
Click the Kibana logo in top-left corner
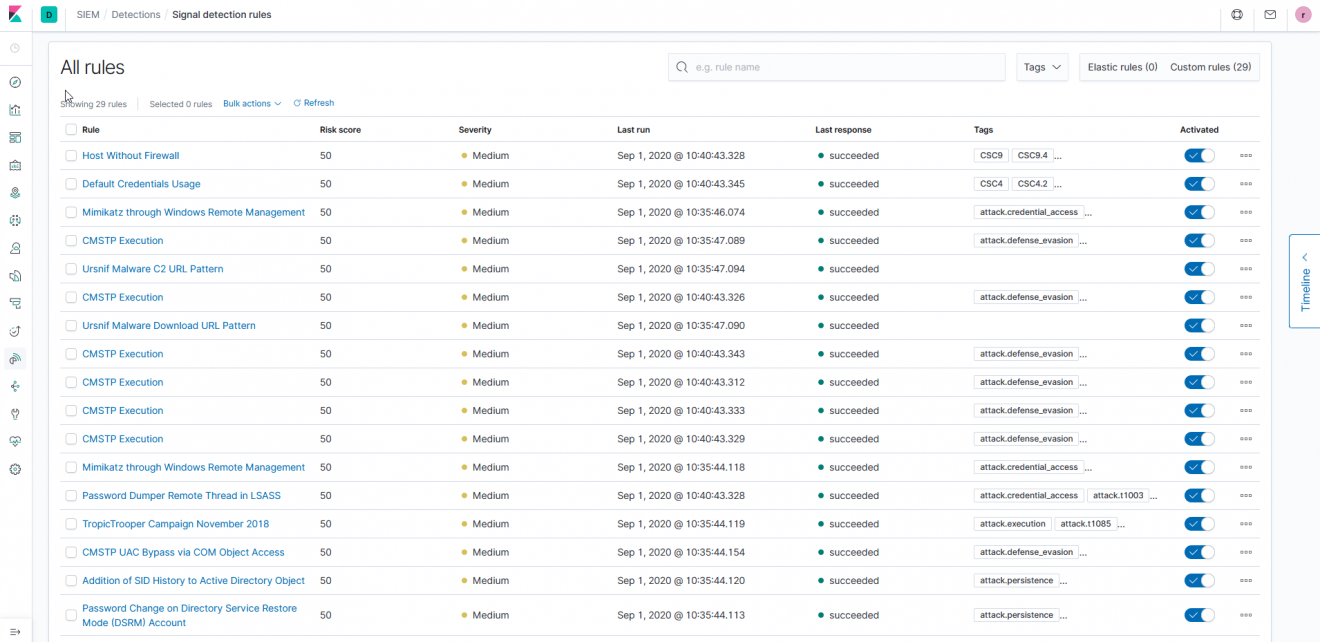click(x=15, y=15)
